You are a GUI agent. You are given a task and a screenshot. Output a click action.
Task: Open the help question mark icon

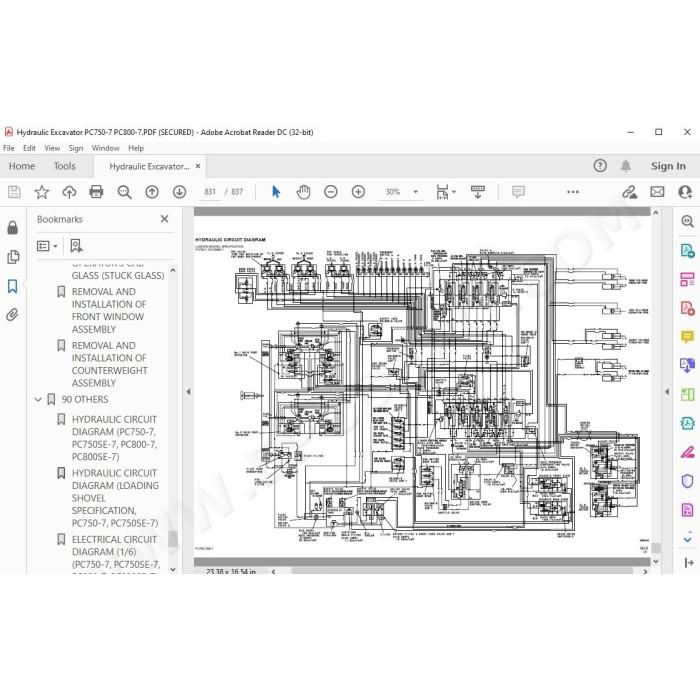(600, 166)
